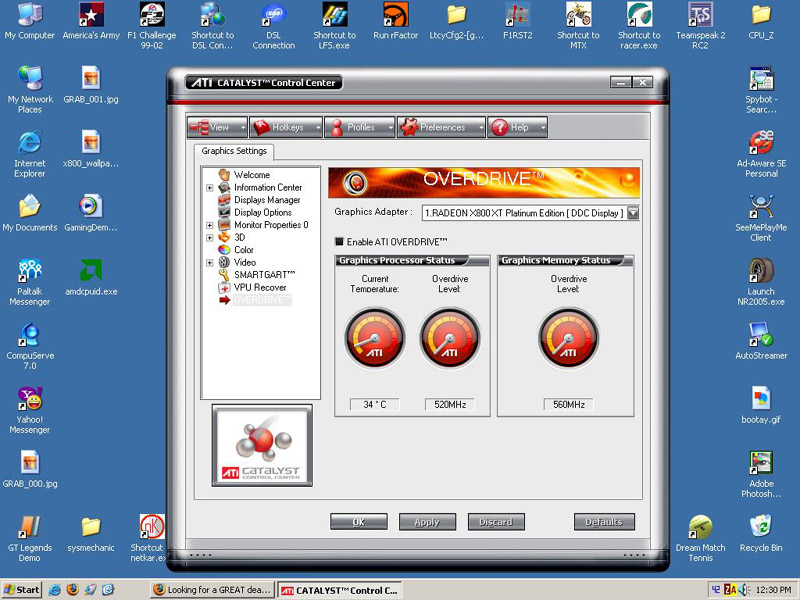Screen dimensions: 800x600
Task: Open the Preferences dropdown menu
Action: click(x=441, y=127)
